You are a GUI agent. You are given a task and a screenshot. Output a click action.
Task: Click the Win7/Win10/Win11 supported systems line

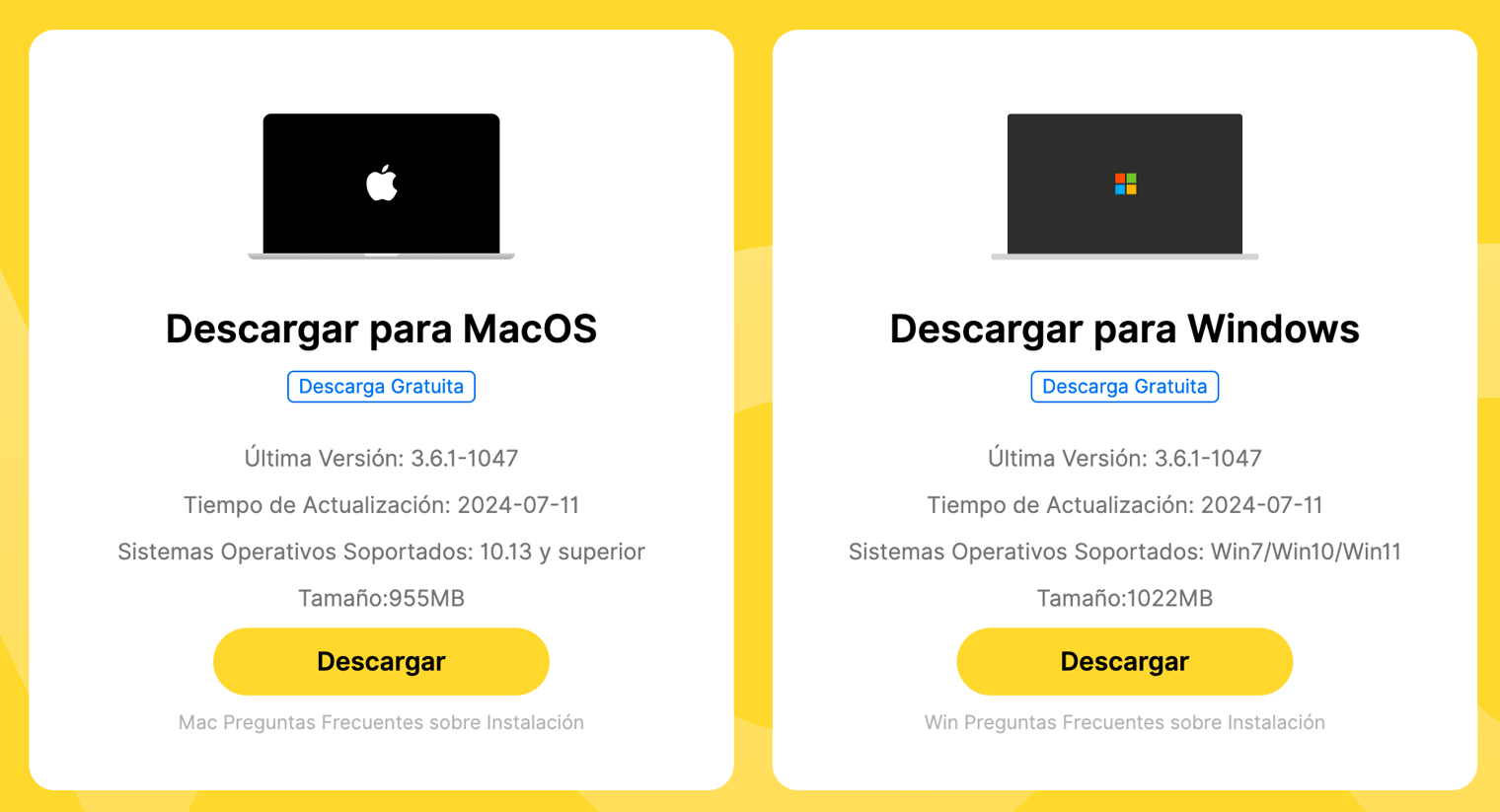pyautogui.click(x=1124, y=552)
